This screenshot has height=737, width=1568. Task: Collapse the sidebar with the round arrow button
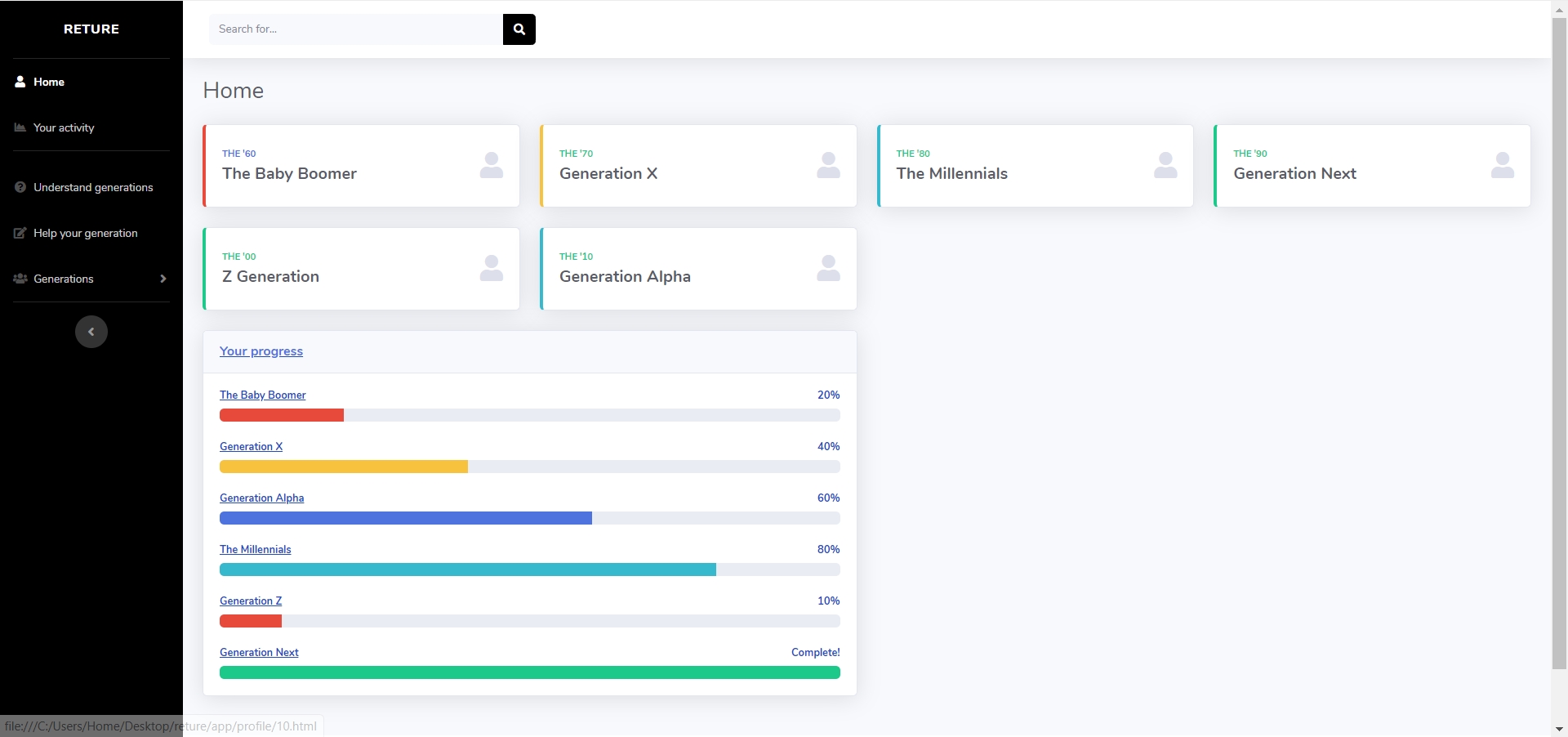pyautogui.click(x=91, y=332)
